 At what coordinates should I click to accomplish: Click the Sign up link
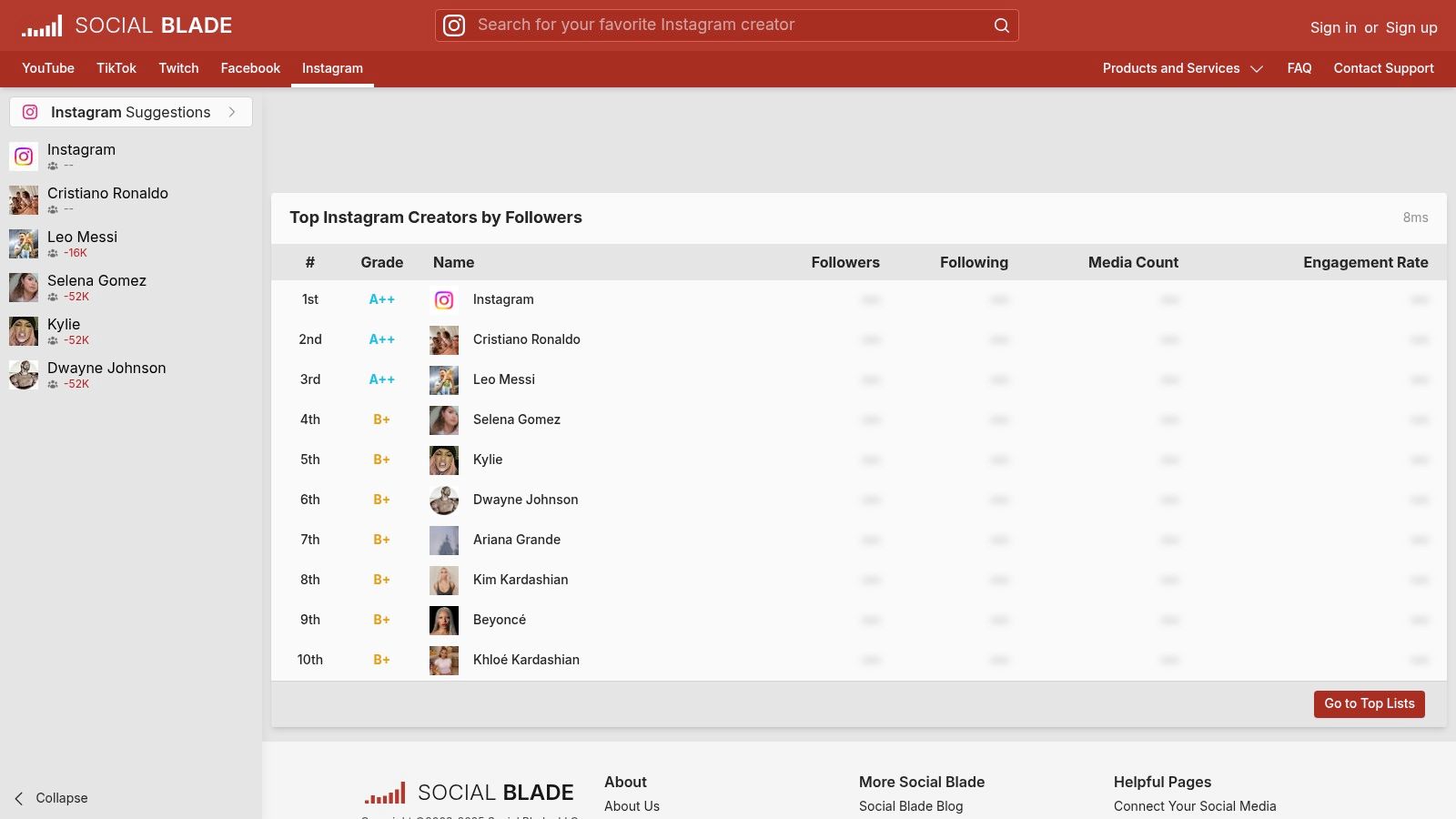click(1410, 27)
